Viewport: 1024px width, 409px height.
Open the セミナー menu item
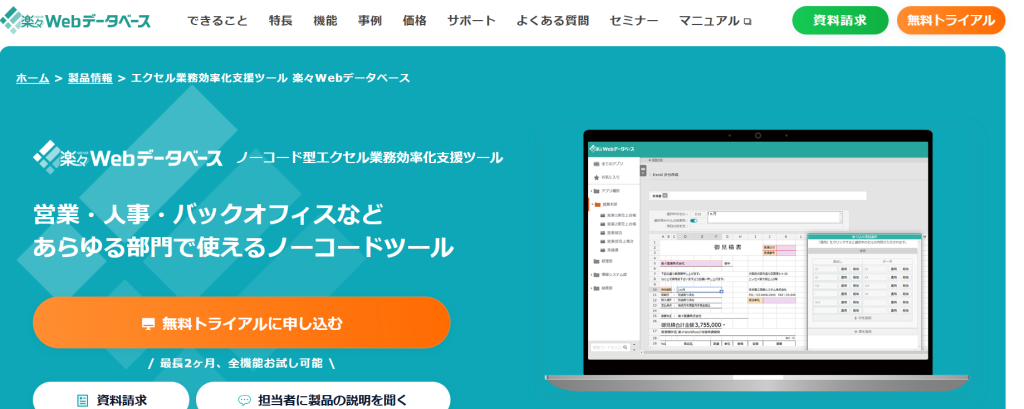pyautogui.click(x=633, y=21)
